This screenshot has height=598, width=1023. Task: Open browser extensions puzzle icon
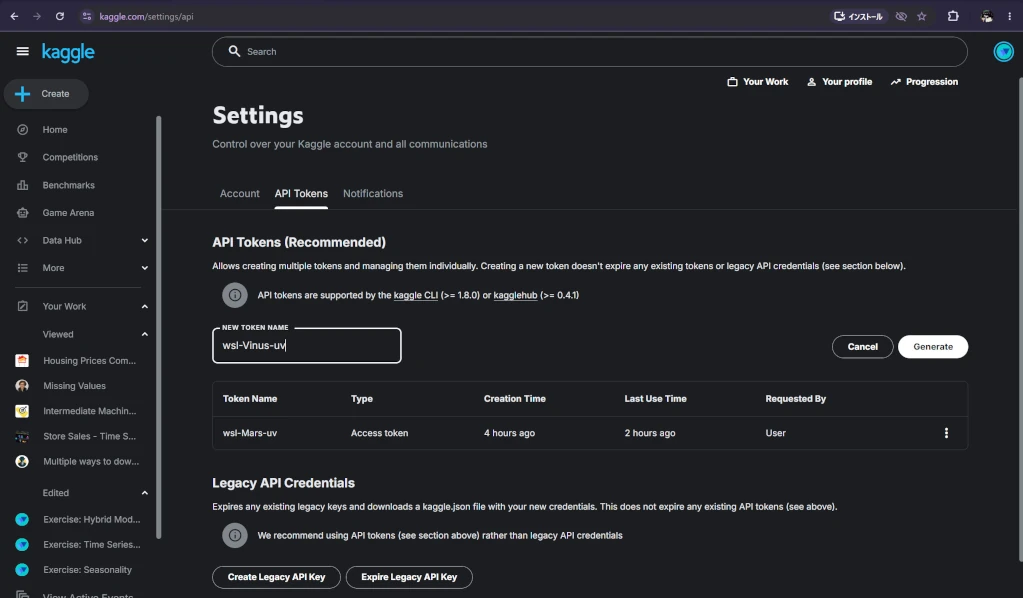point(953,16)
